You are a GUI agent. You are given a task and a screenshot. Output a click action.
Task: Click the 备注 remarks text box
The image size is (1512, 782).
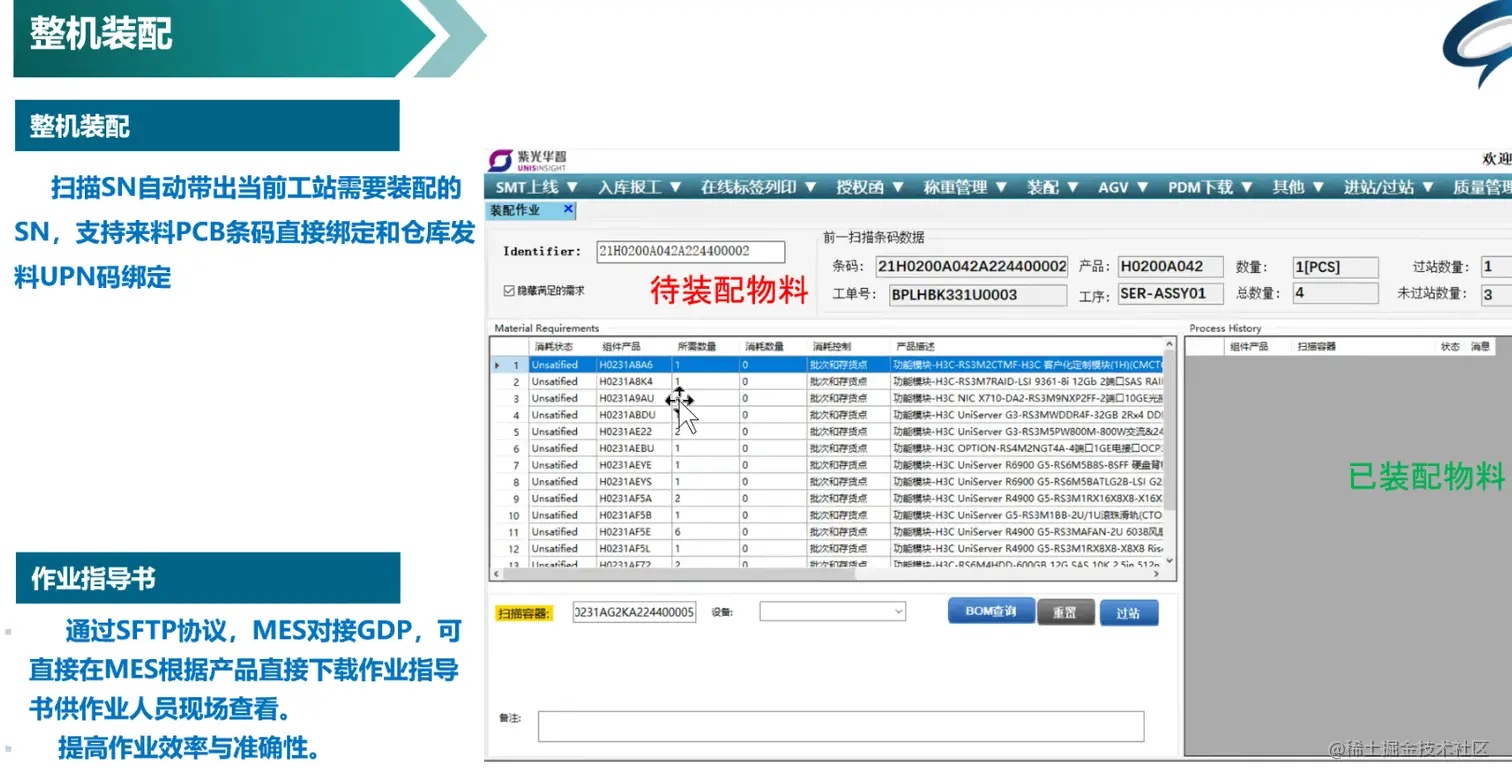coord(840,726)
